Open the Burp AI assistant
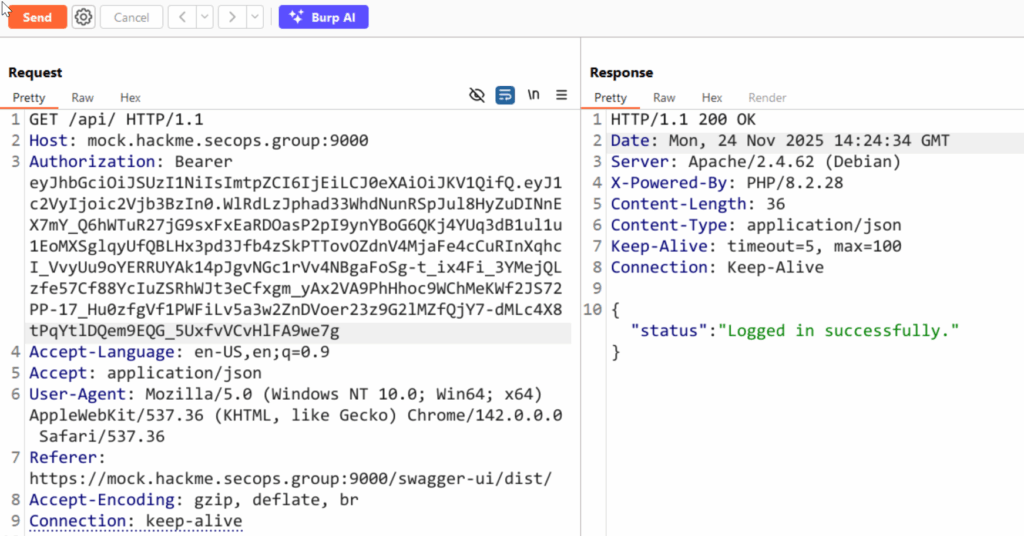1024x536 pixels. point(323,17)
